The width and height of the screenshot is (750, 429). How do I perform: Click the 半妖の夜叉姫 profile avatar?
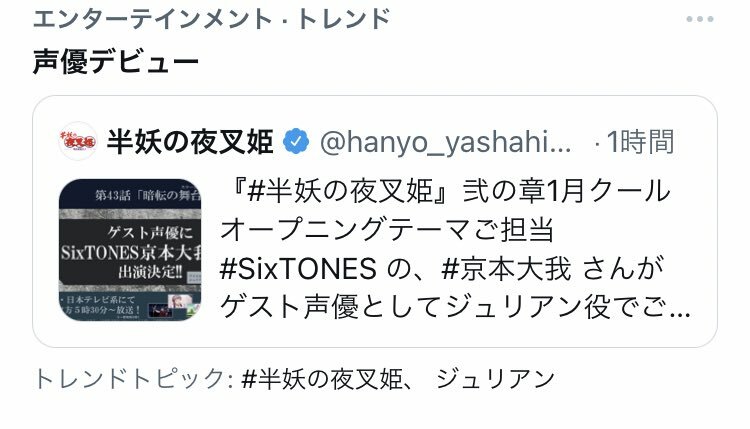coord(77,141)
